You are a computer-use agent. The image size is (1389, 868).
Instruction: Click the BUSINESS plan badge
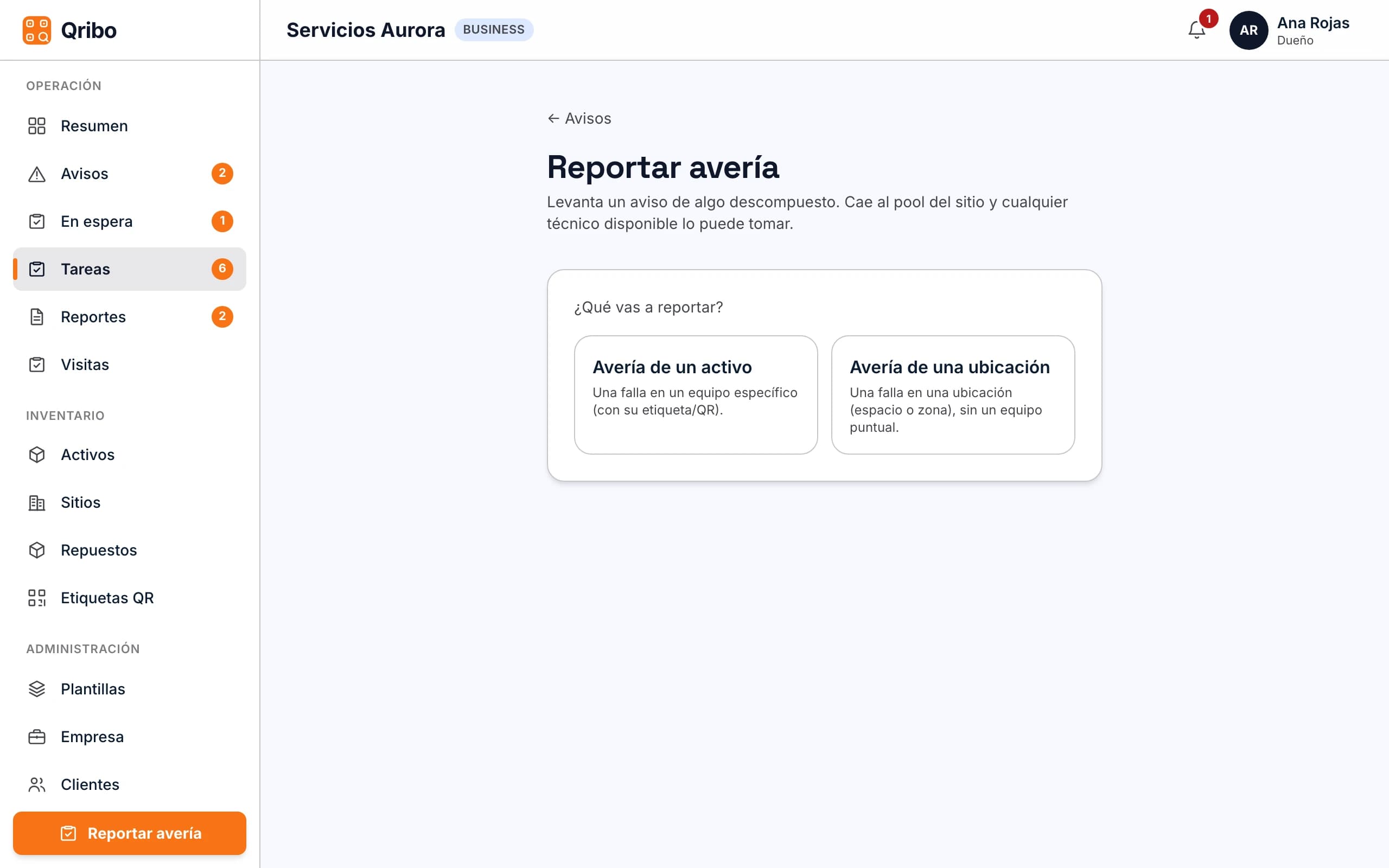[494, 30]
